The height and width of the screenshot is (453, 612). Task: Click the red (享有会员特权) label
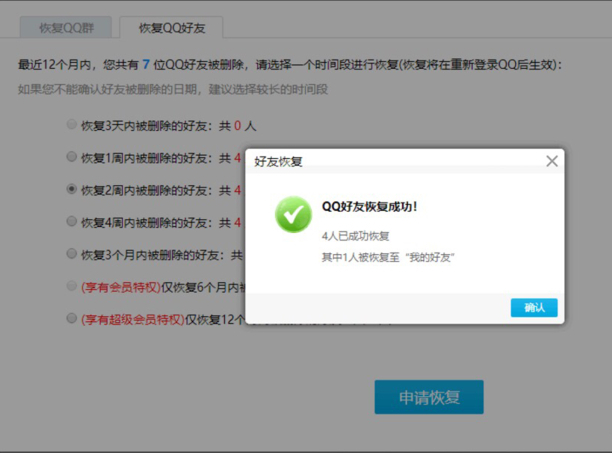point(121,287)
